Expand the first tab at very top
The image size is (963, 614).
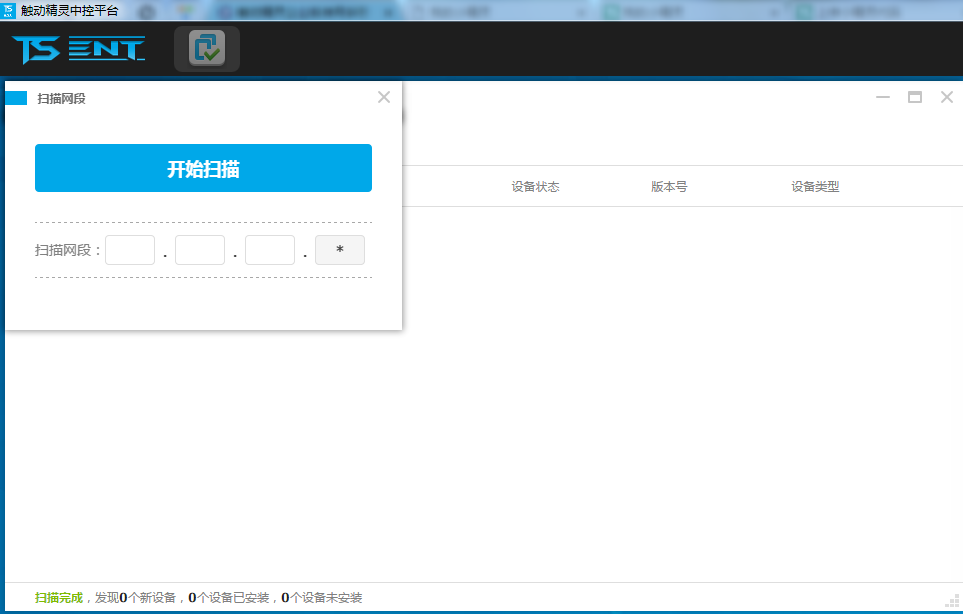tap(300, 11)
